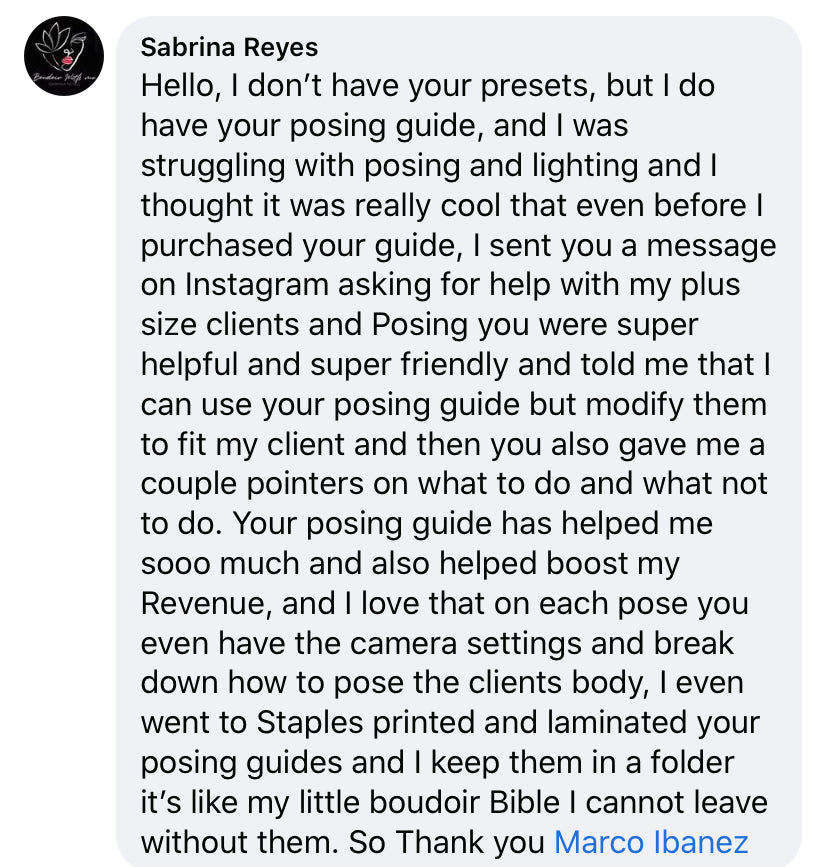Open Sabrina Reyes' profile picture avatar
This screenshot has height=867, width=828.
pyautogui.click(x=64, y=56)
